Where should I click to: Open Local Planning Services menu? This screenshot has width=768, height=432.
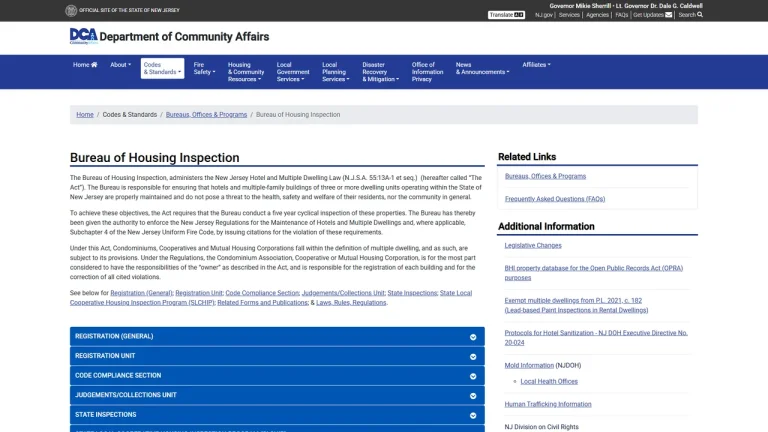[x=336, y=72]
